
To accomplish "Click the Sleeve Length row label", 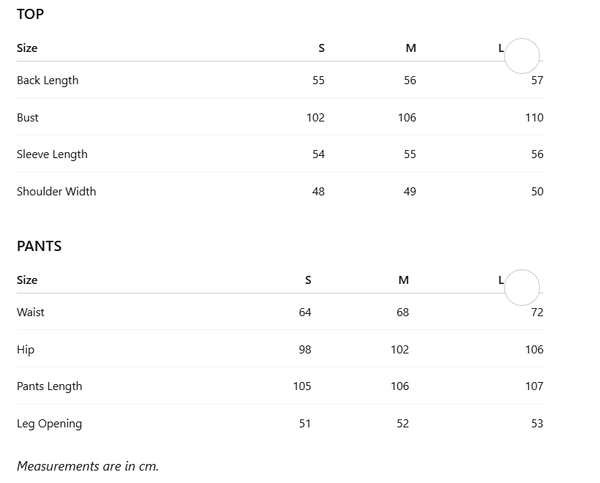I will [52, 154].
